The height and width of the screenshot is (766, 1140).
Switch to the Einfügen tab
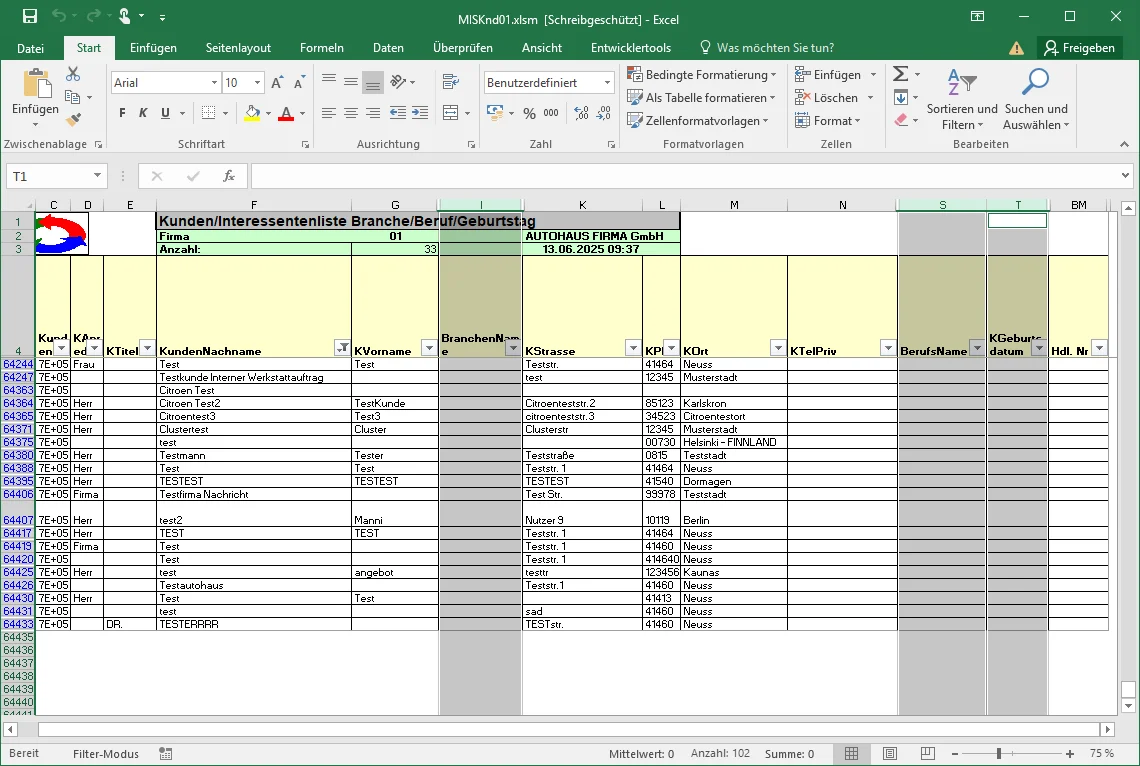(153, 48)
